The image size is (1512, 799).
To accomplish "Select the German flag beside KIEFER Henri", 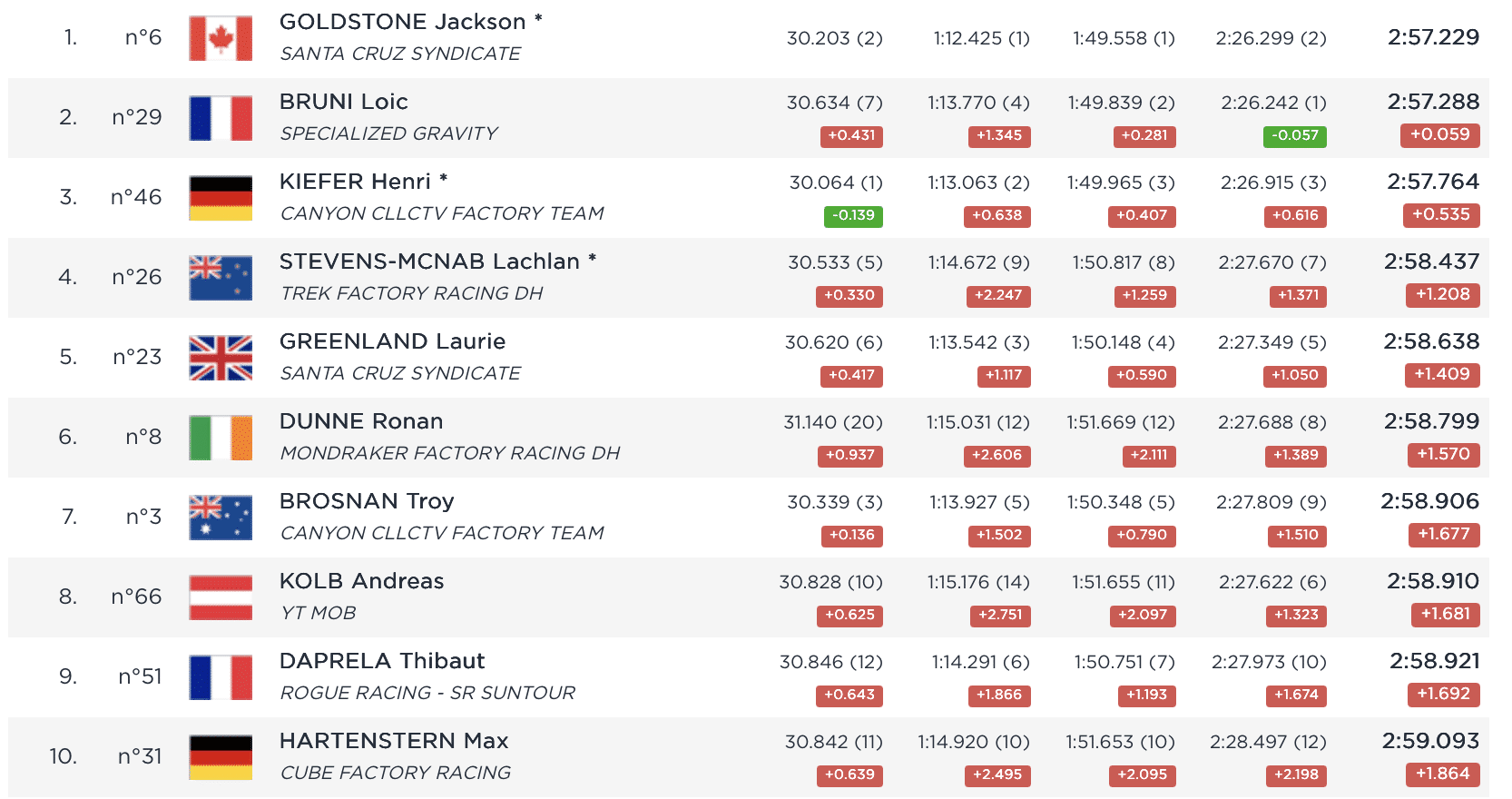I will coord(221,198).
